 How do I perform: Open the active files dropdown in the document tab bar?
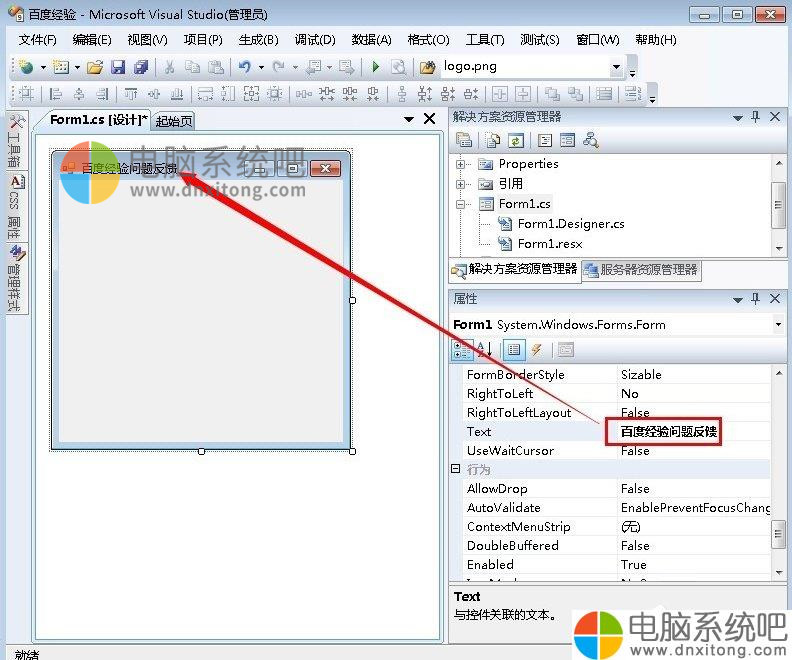(x=409, y=119)
